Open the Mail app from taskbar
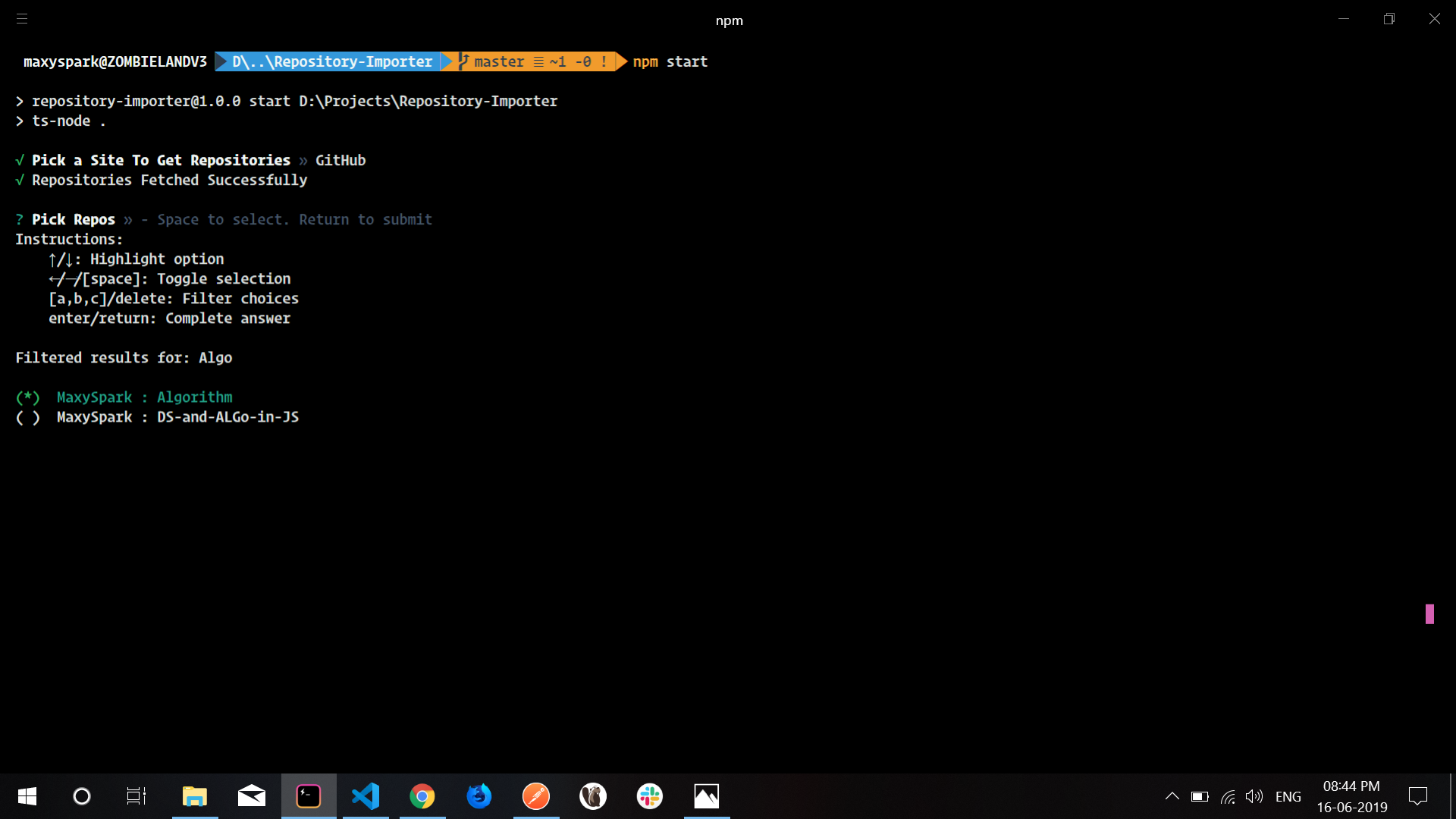Screen dimensions: 1456x819 click(252, 796)
